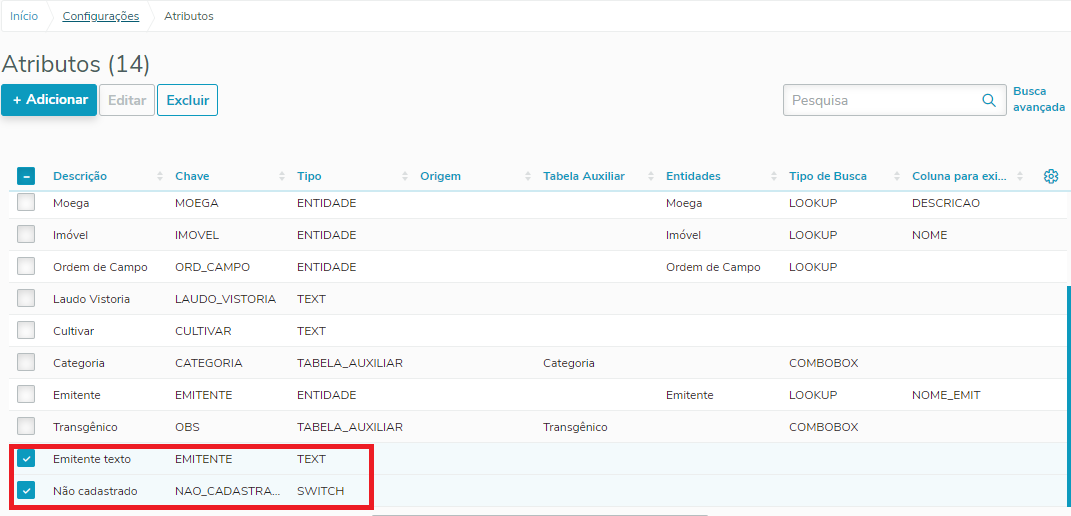Select the CATEGORIA key cell
Viewport: 1071px width, 516px height.
tap(208, 364)
